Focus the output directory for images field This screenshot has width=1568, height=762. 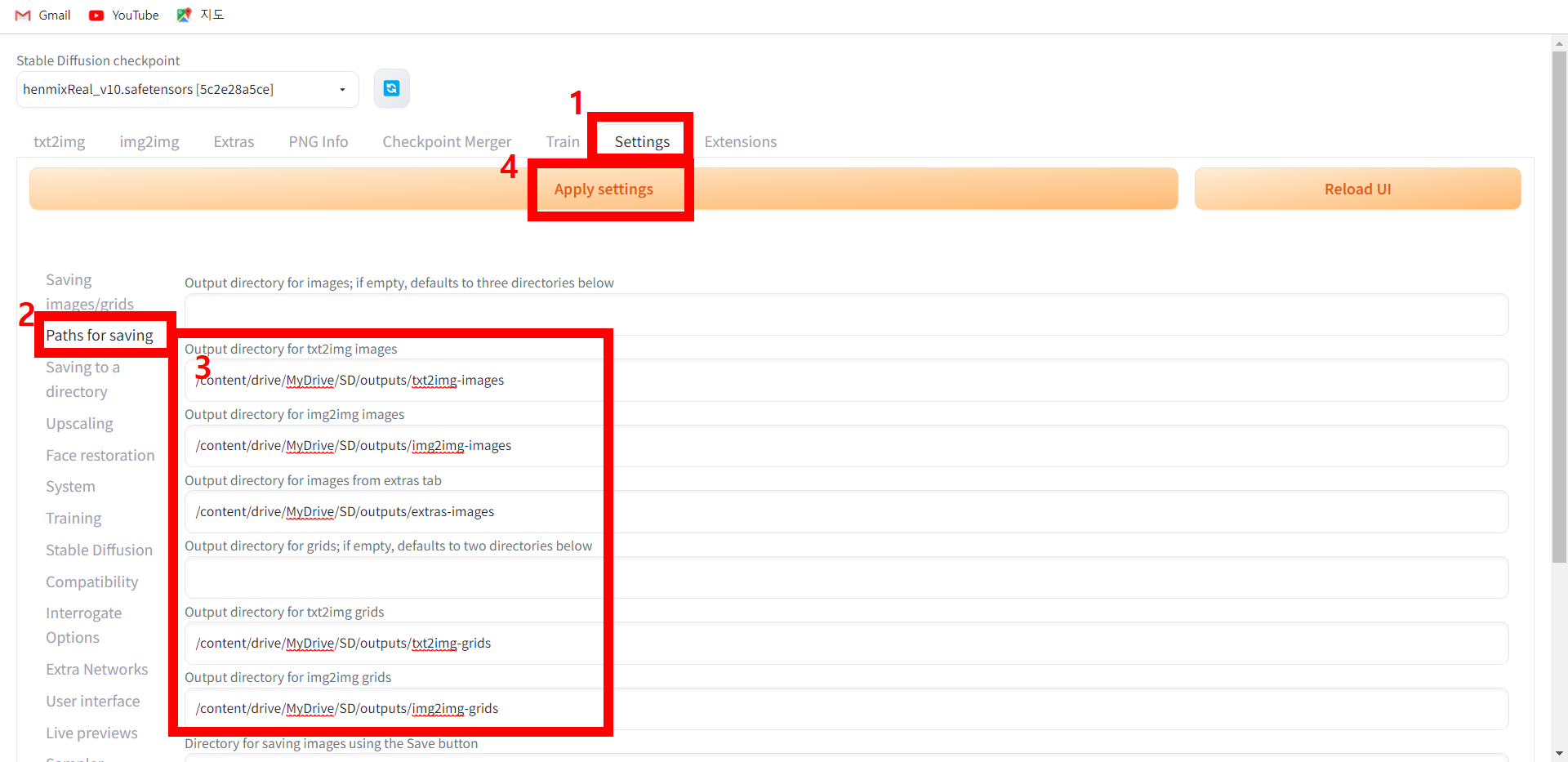pyautogui.click(x=846, y=314)
